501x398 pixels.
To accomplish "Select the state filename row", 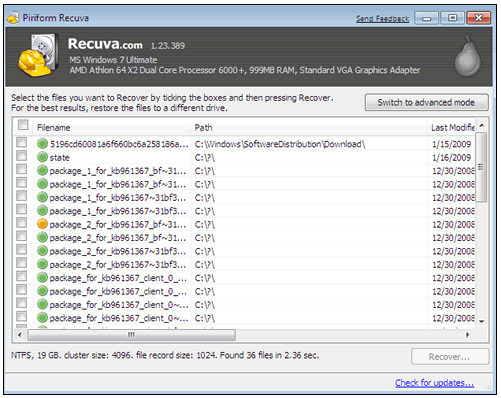I will pyautogui.click(x=60, y=157).
